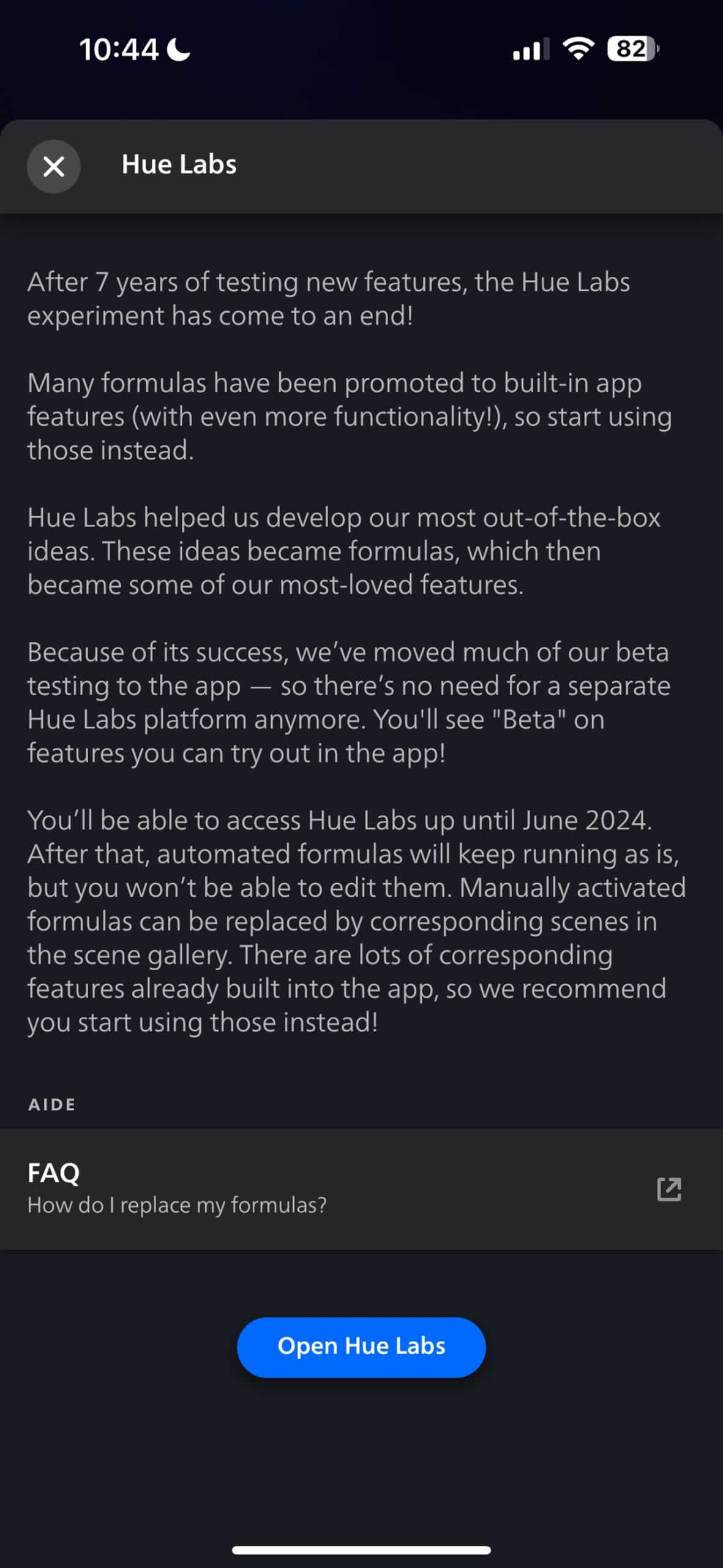
Task: Tap the Hue Labs header title
Action: point(179,164)
